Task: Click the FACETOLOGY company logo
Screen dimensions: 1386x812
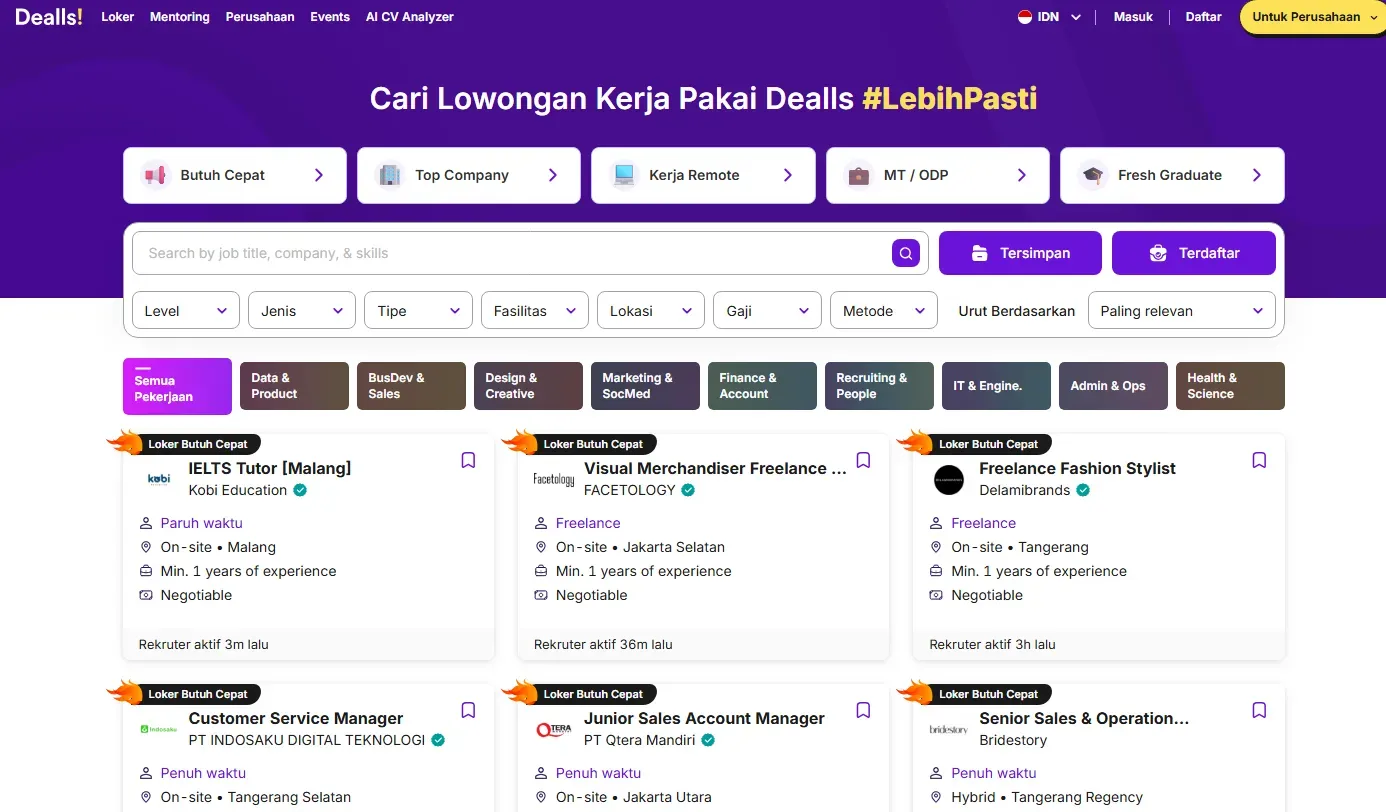Action: tap(553, 479)
